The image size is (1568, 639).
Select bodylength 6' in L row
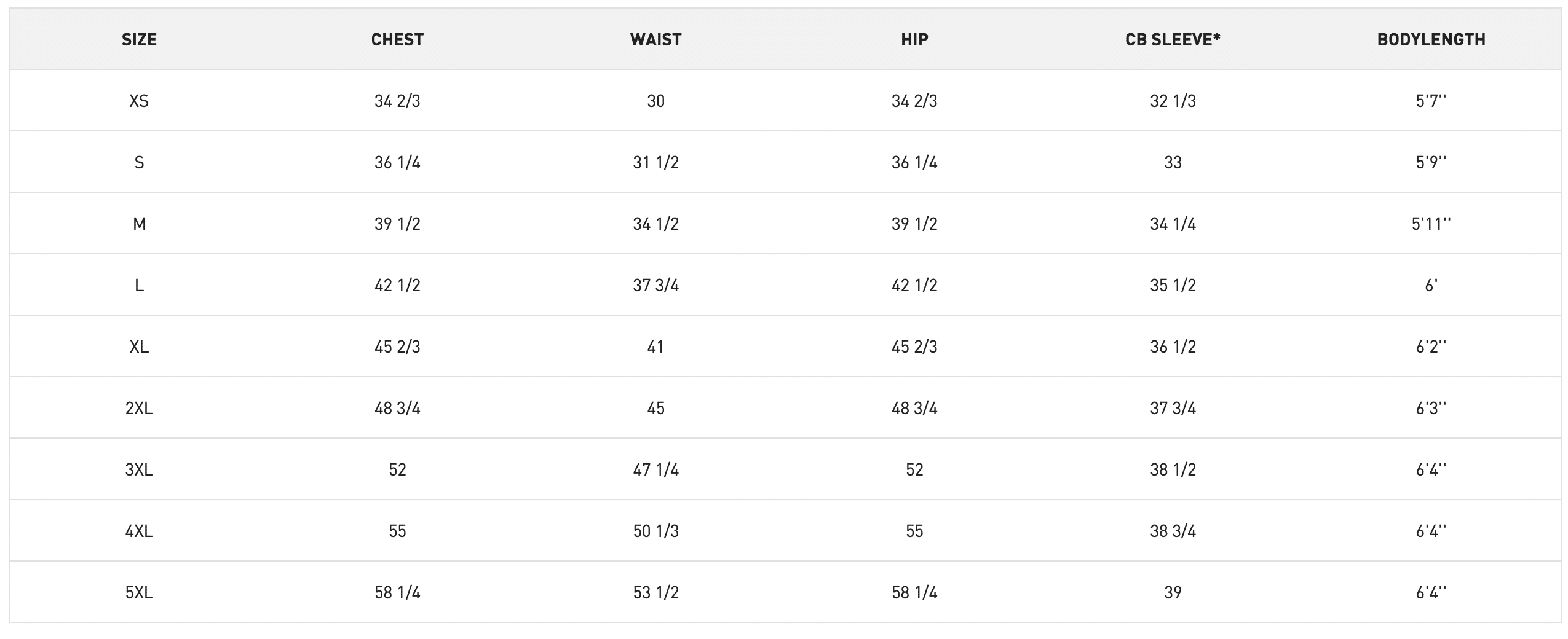point(1431,285)
